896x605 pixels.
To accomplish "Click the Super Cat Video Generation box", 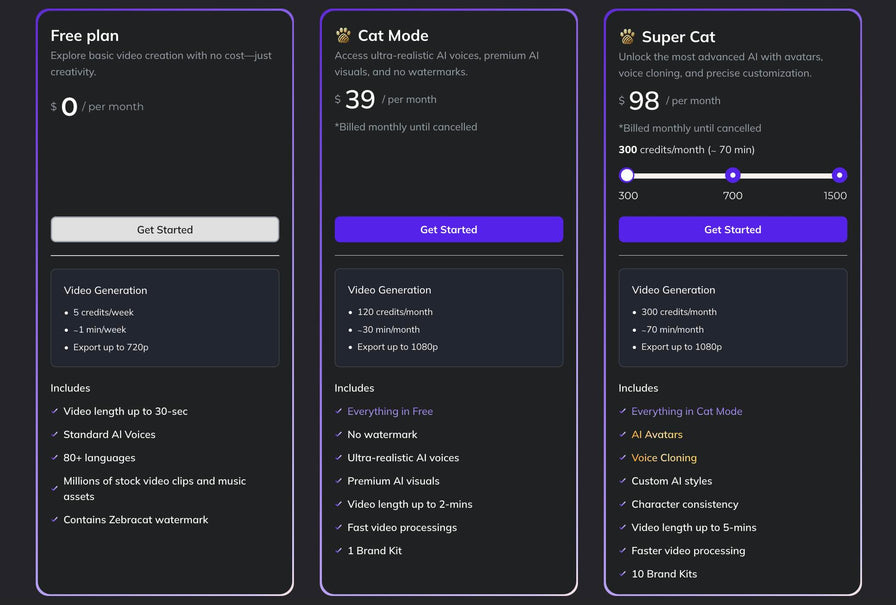I will tap(733, 317).
